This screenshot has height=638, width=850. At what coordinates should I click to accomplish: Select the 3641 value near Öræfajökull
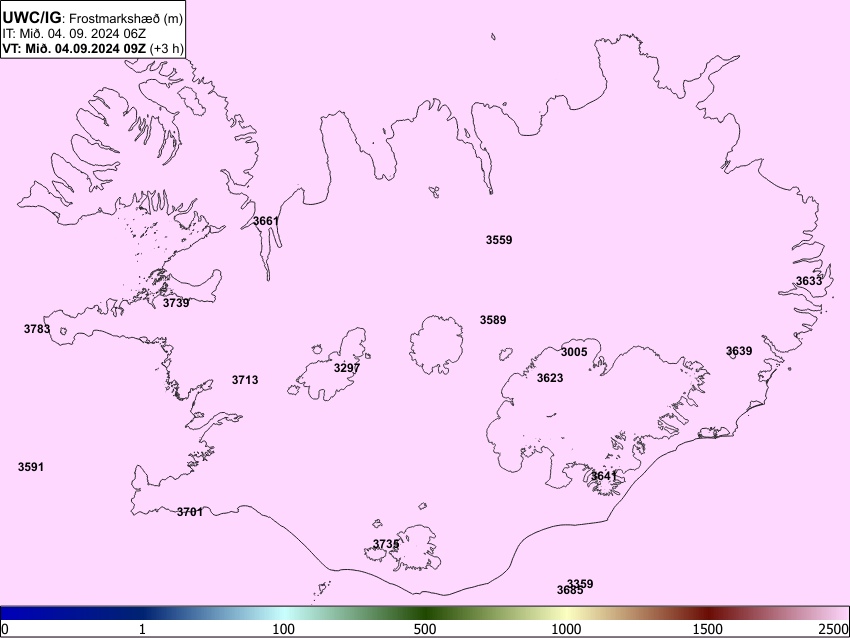click(x=604, y=476)
